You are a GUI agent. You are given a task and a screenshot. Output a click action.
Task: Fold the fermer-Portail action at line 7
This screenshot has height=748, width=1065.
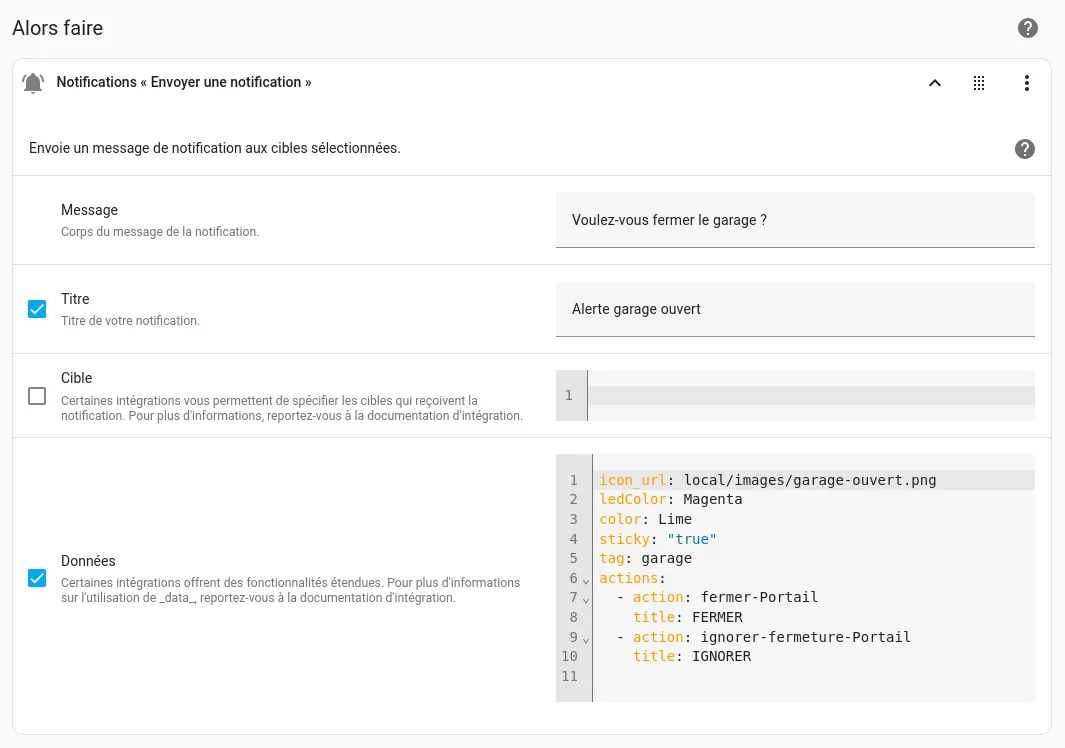tap(585, 600)
